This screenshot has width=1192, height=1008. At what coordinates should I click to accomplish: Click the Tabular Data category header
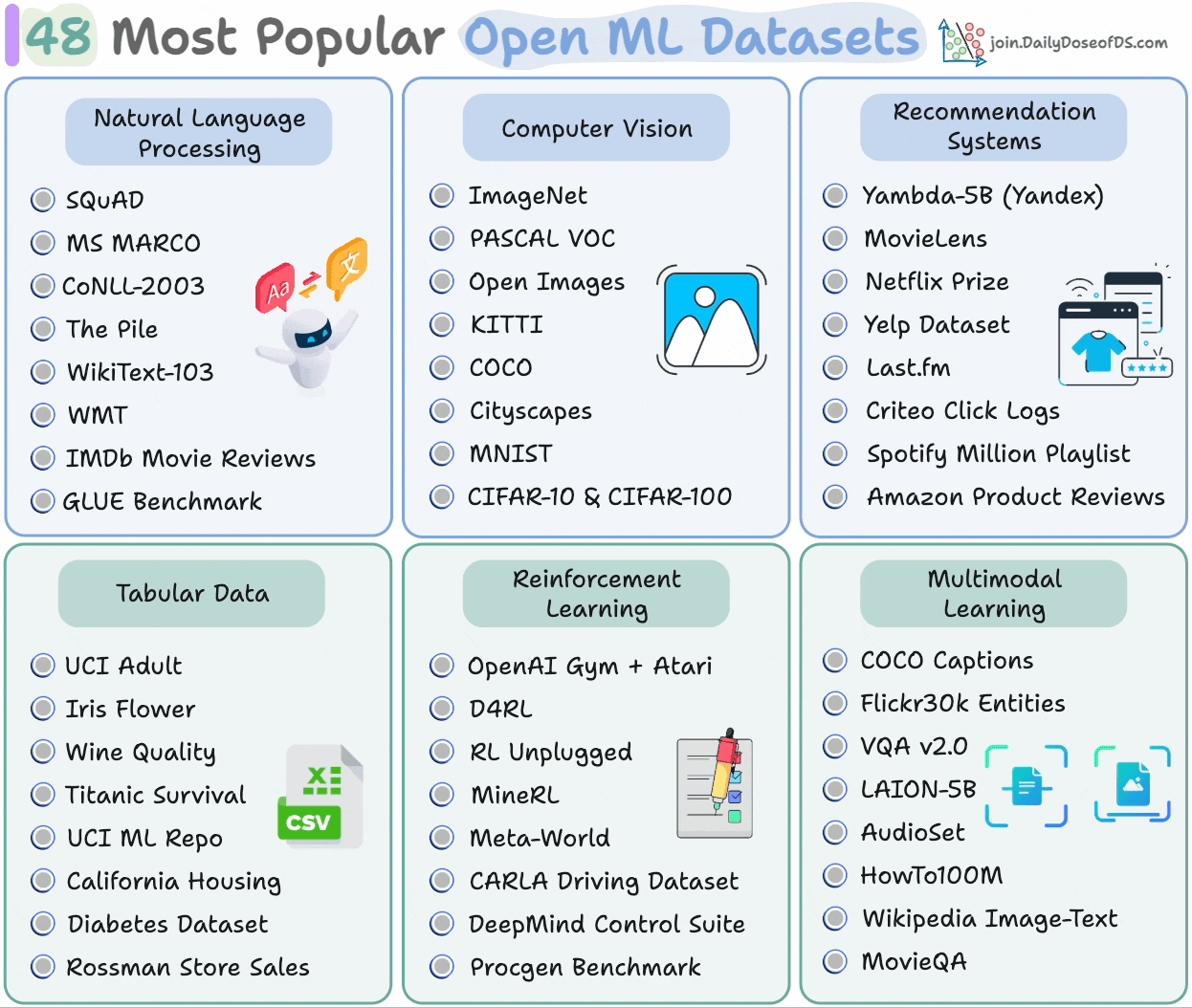[x=191, y=594]
